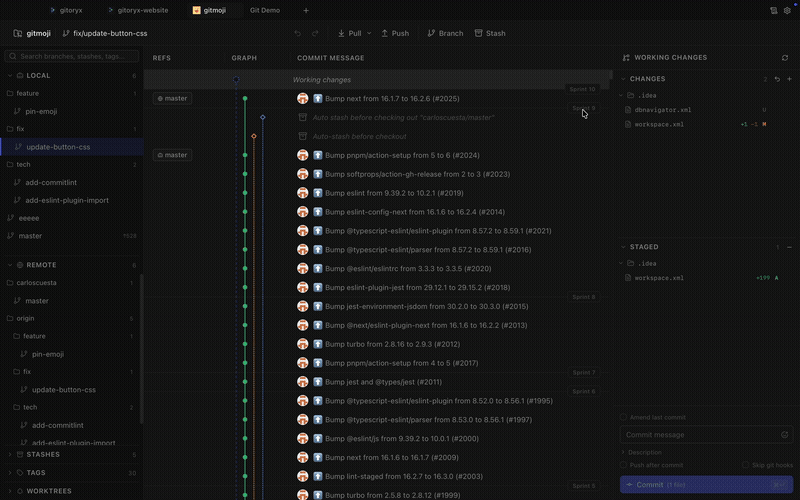Screen dimensions: 800x500
Task: Click the Pull button
Action: click(349, 33)
